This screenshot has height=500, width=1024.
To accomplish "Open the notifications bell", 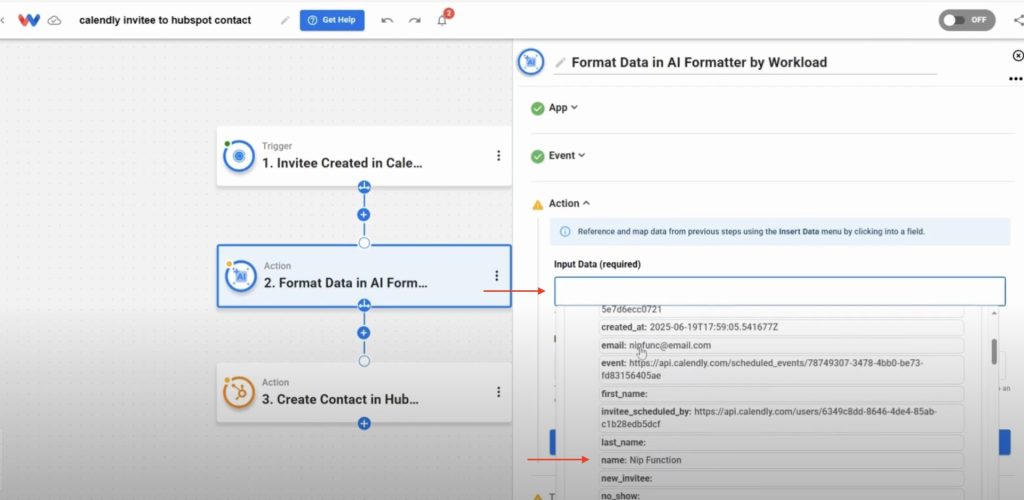I will click(x=442, y=20).
